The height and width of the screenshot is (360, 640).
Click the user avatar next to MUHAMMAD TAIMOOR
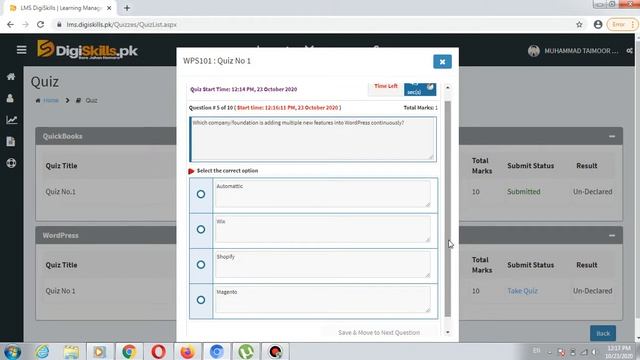tap(533, 51)
